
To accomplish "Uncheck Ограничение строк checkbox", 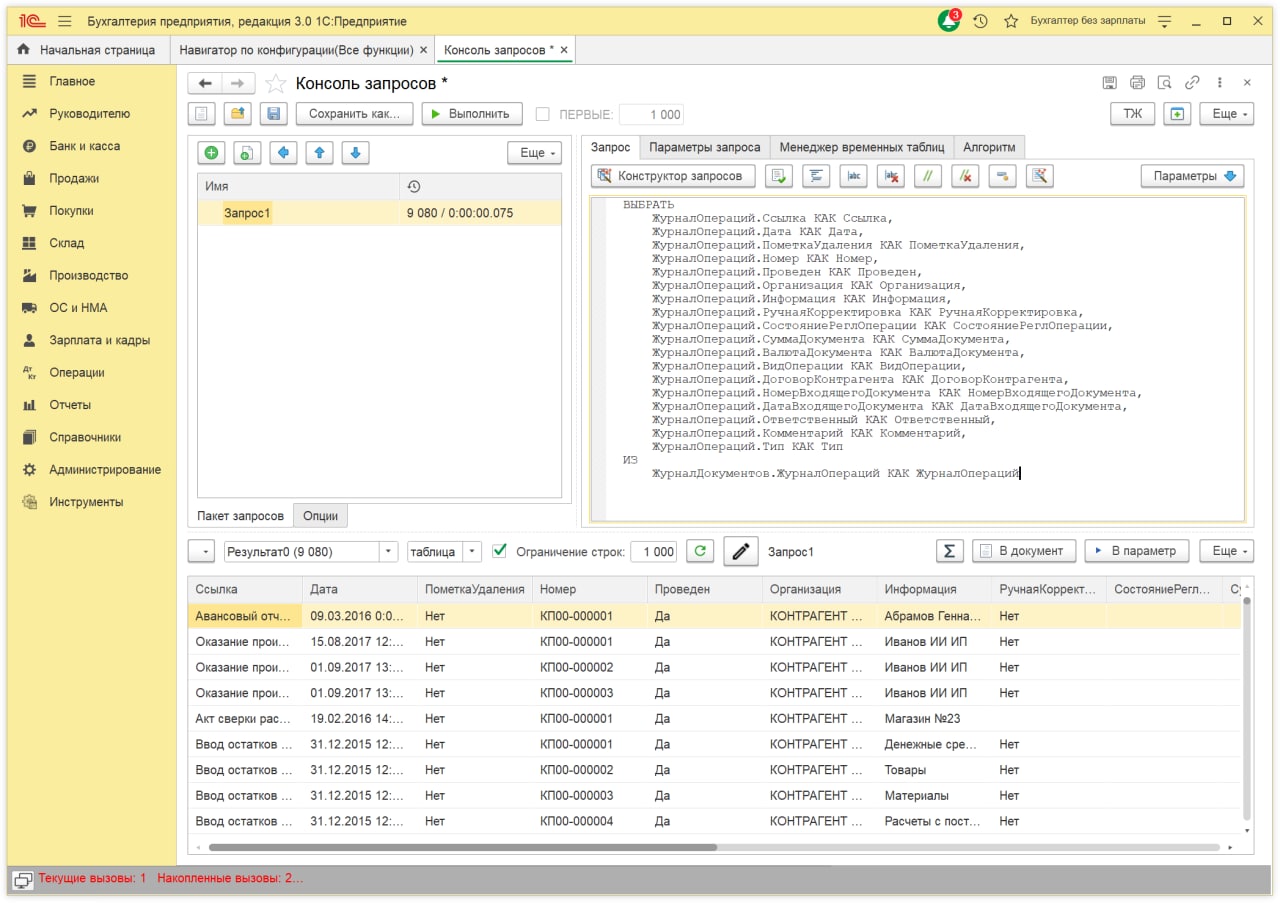I will click(x=500, y=551).
